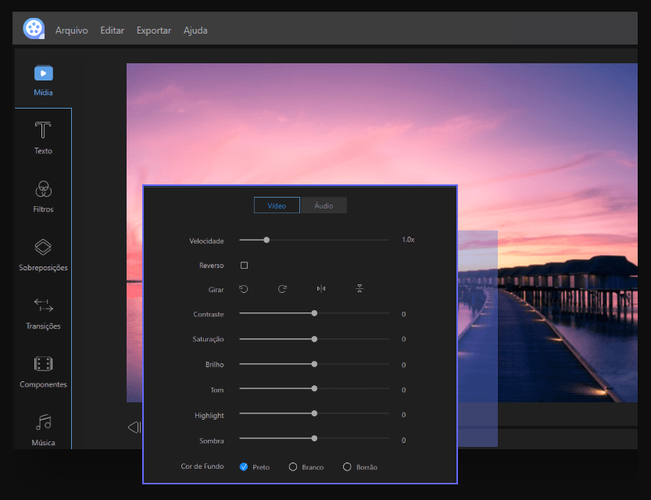This screenshot has height=500, width=651.
Task: Click the Tom slider handle
Action: point(314,388)
